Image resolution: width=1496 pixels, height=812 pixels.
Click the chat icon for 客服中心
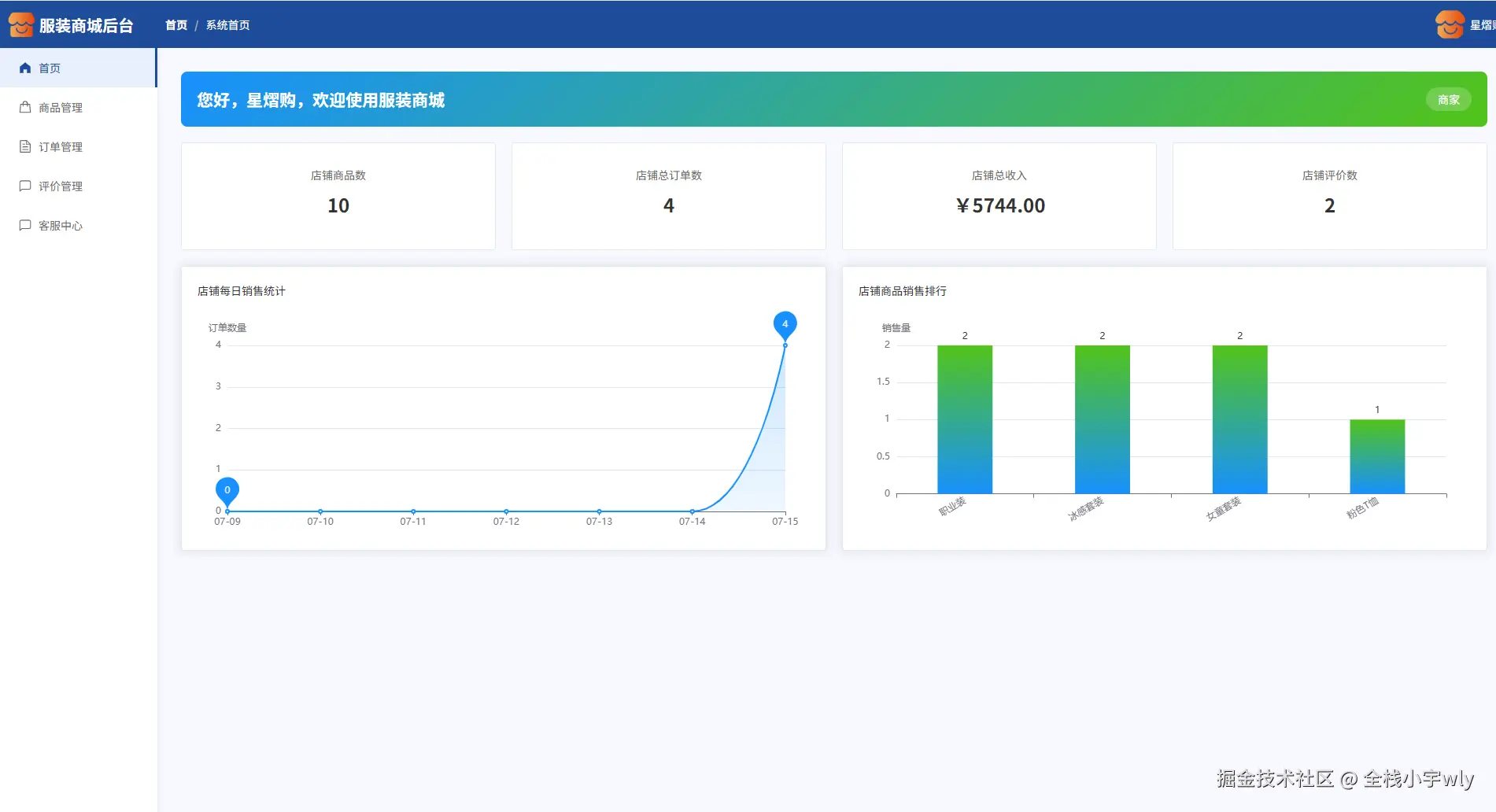click(25, 226)
